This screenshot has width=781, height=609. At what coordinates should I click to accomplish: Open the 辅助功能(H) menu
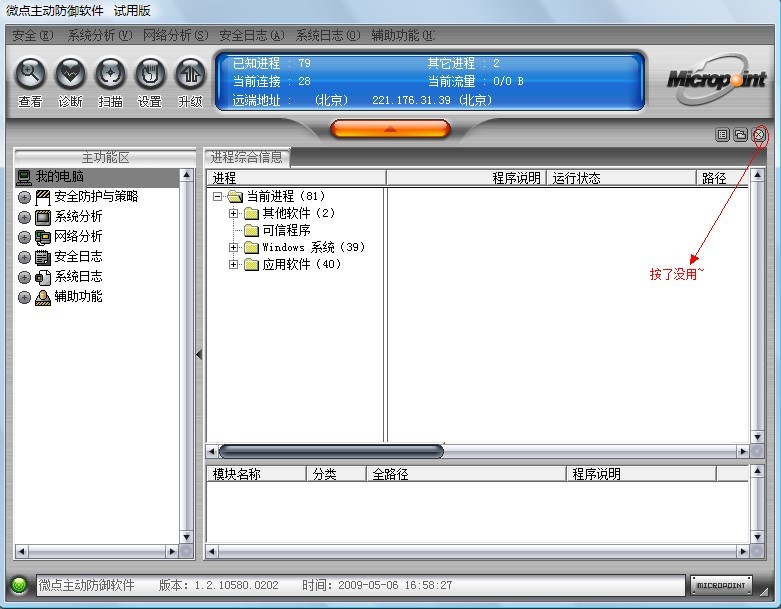coord(403,35)
